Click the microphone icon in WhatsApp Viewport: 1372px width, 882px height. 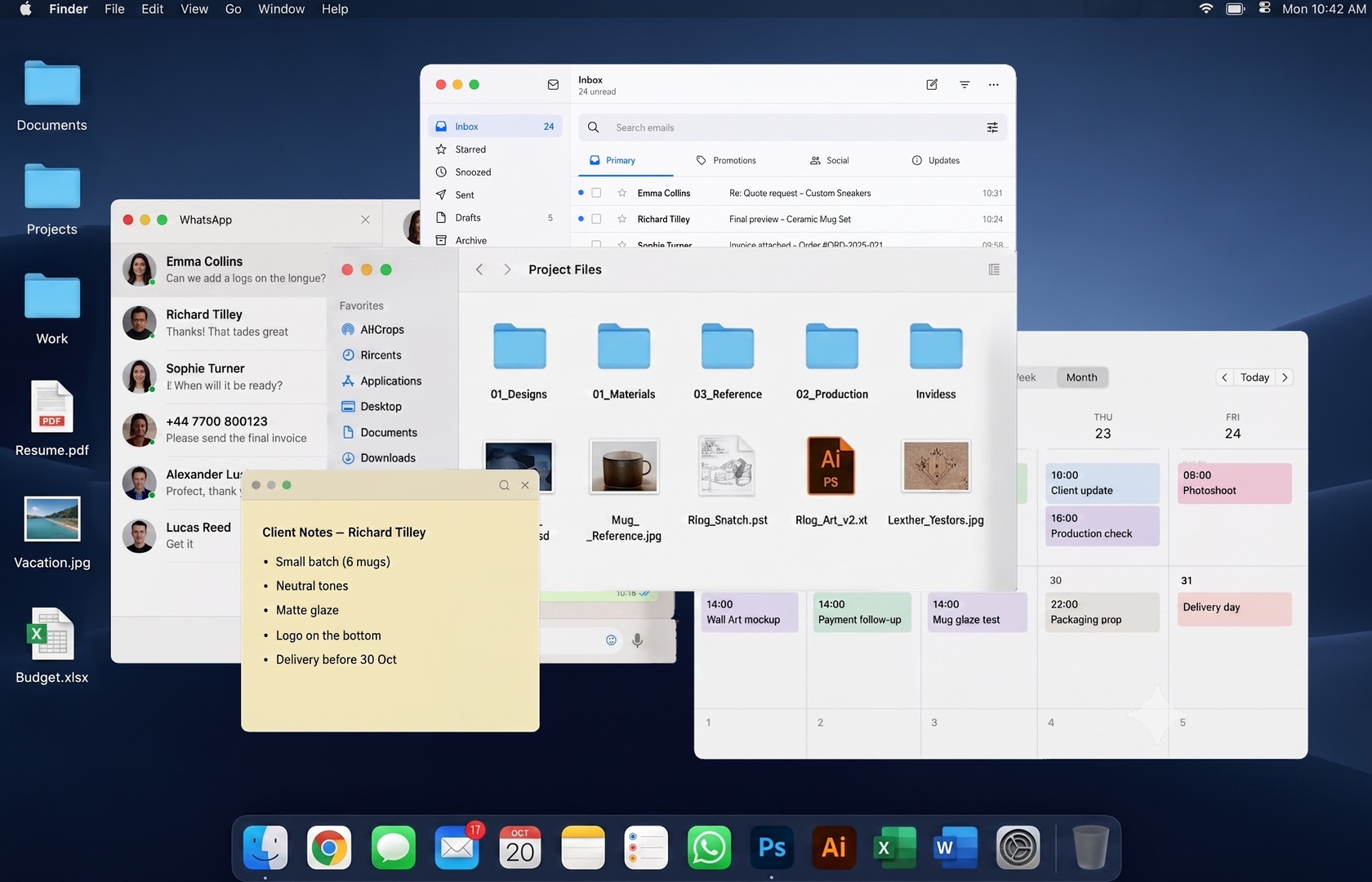click(x=638, y=640)
